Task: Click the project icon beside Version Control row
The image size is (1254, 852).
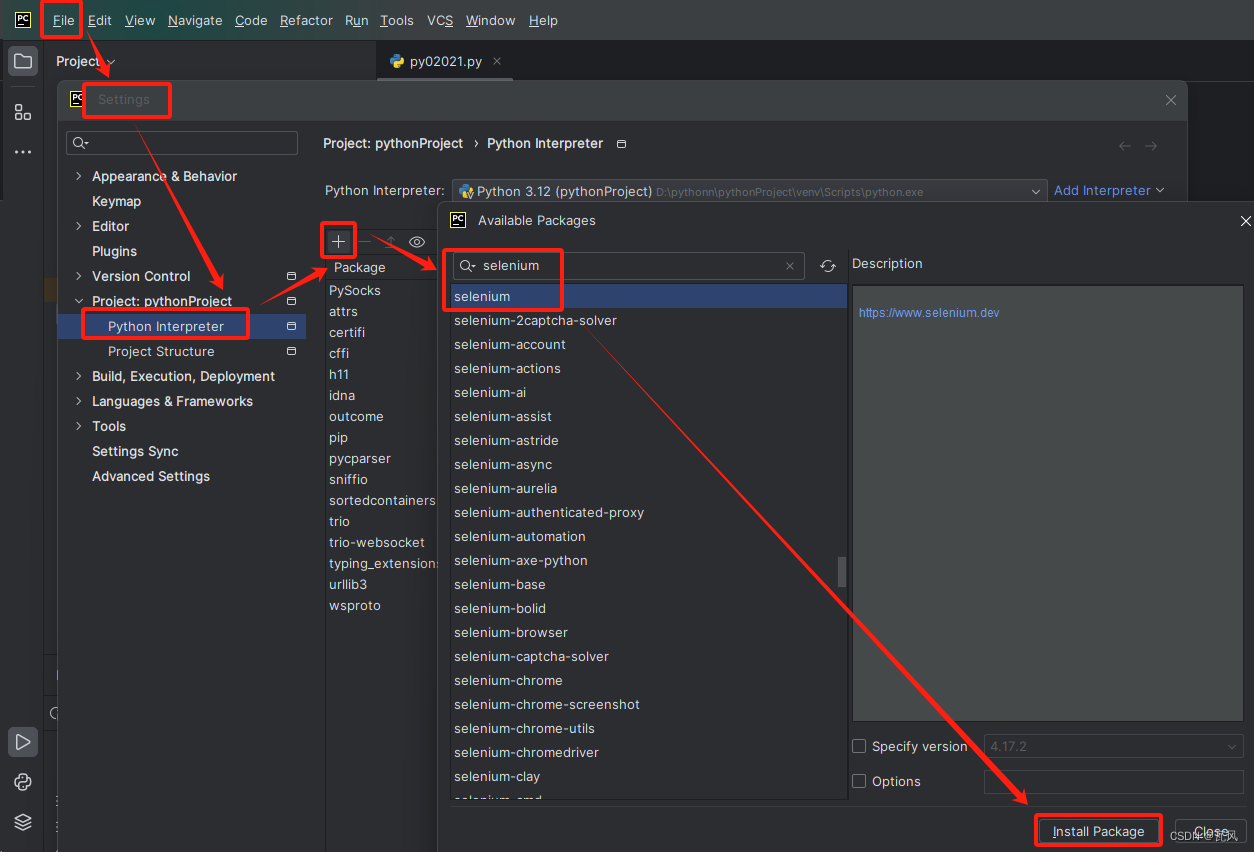Action: [x=291, y=276]
